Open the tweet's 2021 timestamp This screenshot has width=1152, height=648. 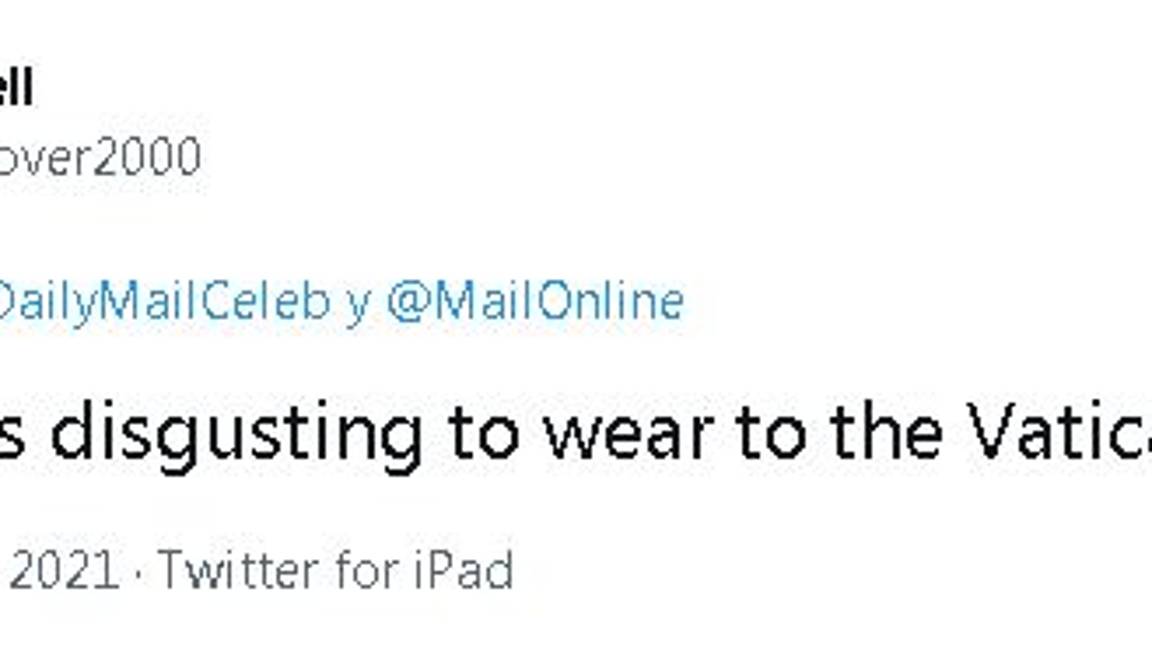pos(62,571)
